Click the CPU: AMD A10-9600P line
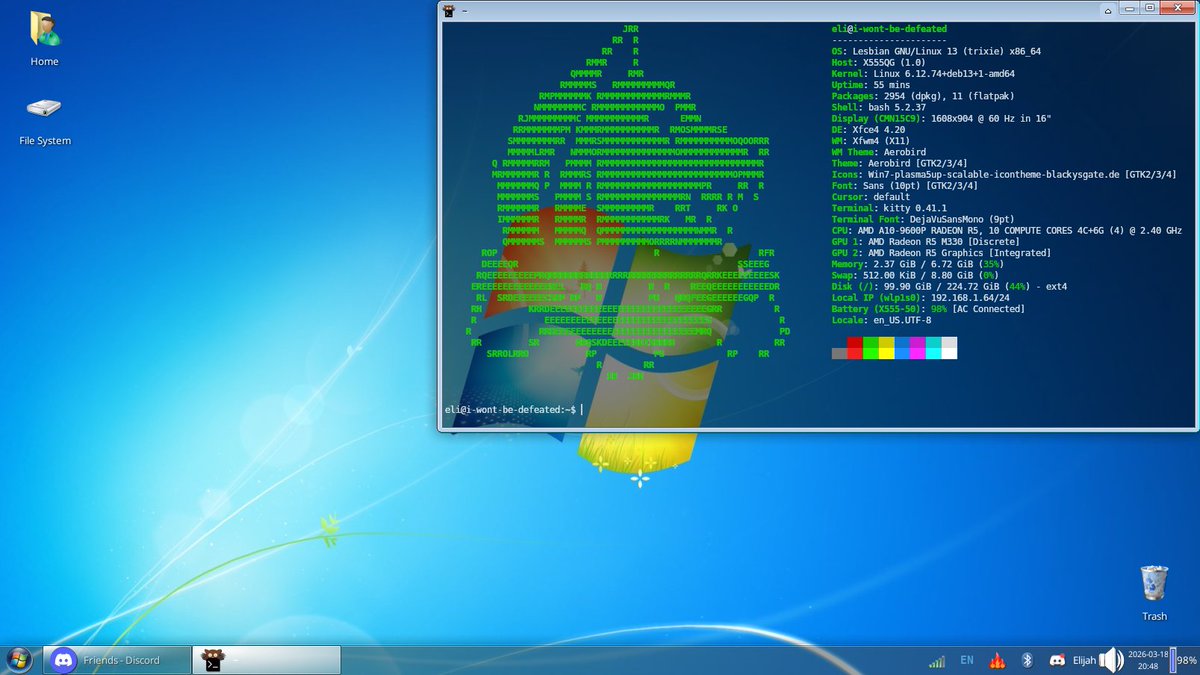This screenshot has width=1200, height=675. click(x=1007, y=231)
